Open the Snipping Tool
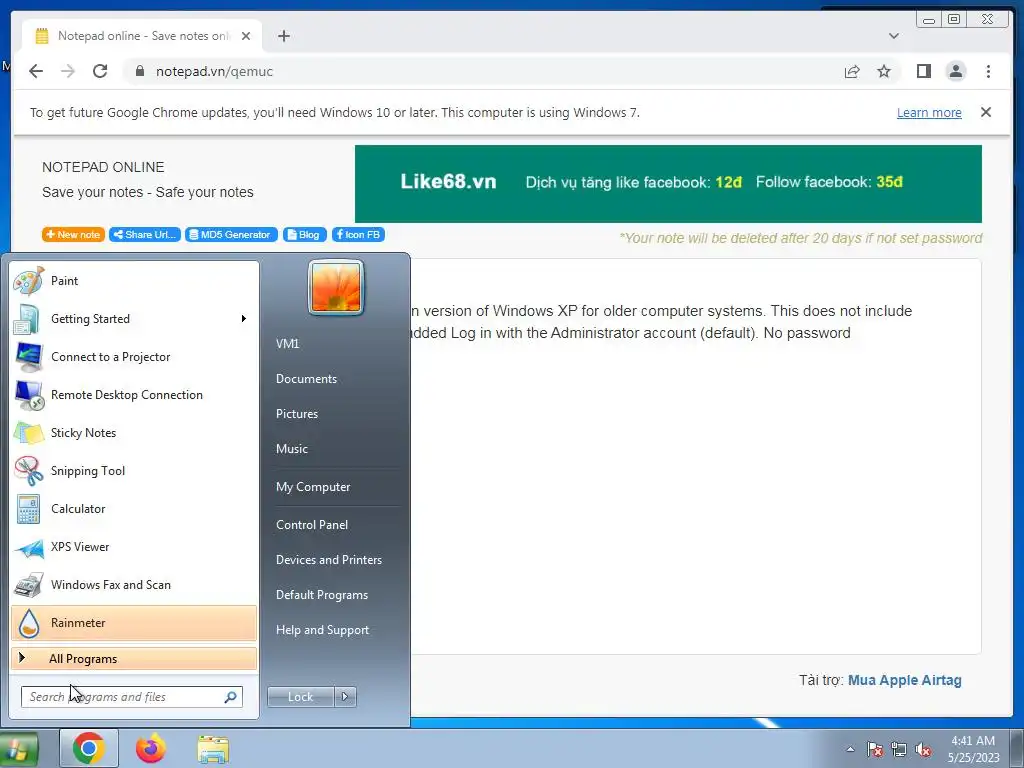Screen dimensions: 1024x768 [134, 471]
